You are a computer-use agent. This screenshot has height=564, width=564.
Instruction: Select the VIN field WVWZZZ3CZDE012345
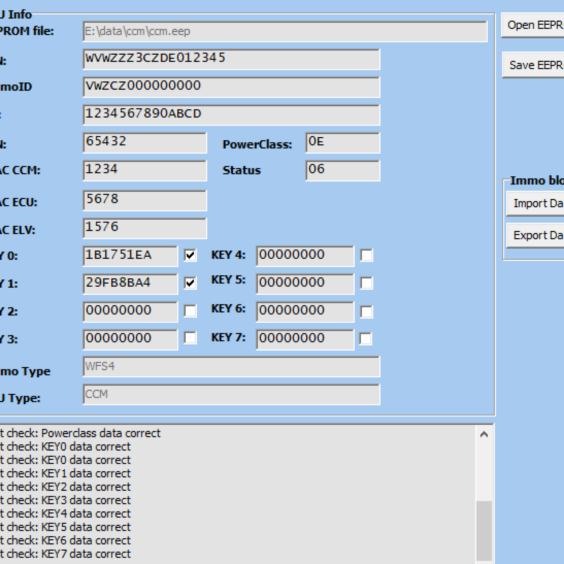pos(231,59)
